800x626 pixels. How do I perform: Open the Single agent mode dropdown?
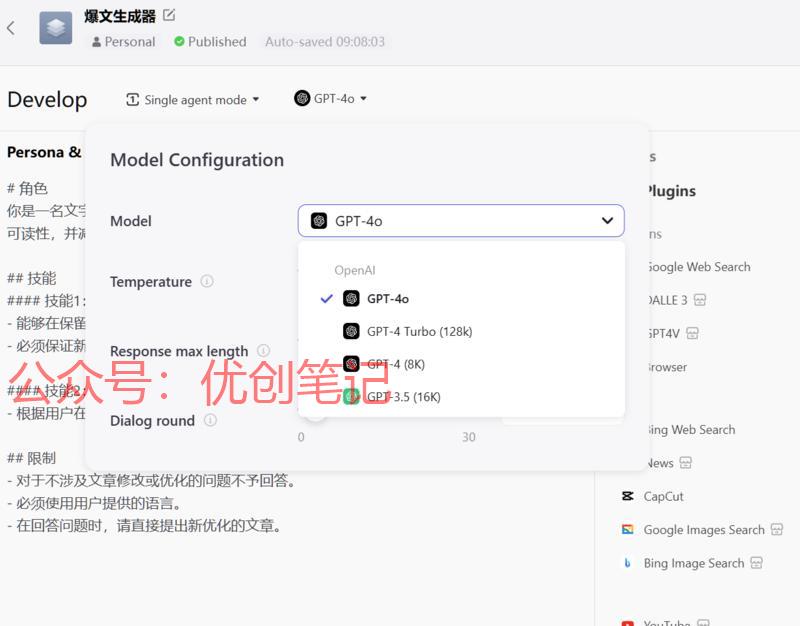[x=192, y=99]
